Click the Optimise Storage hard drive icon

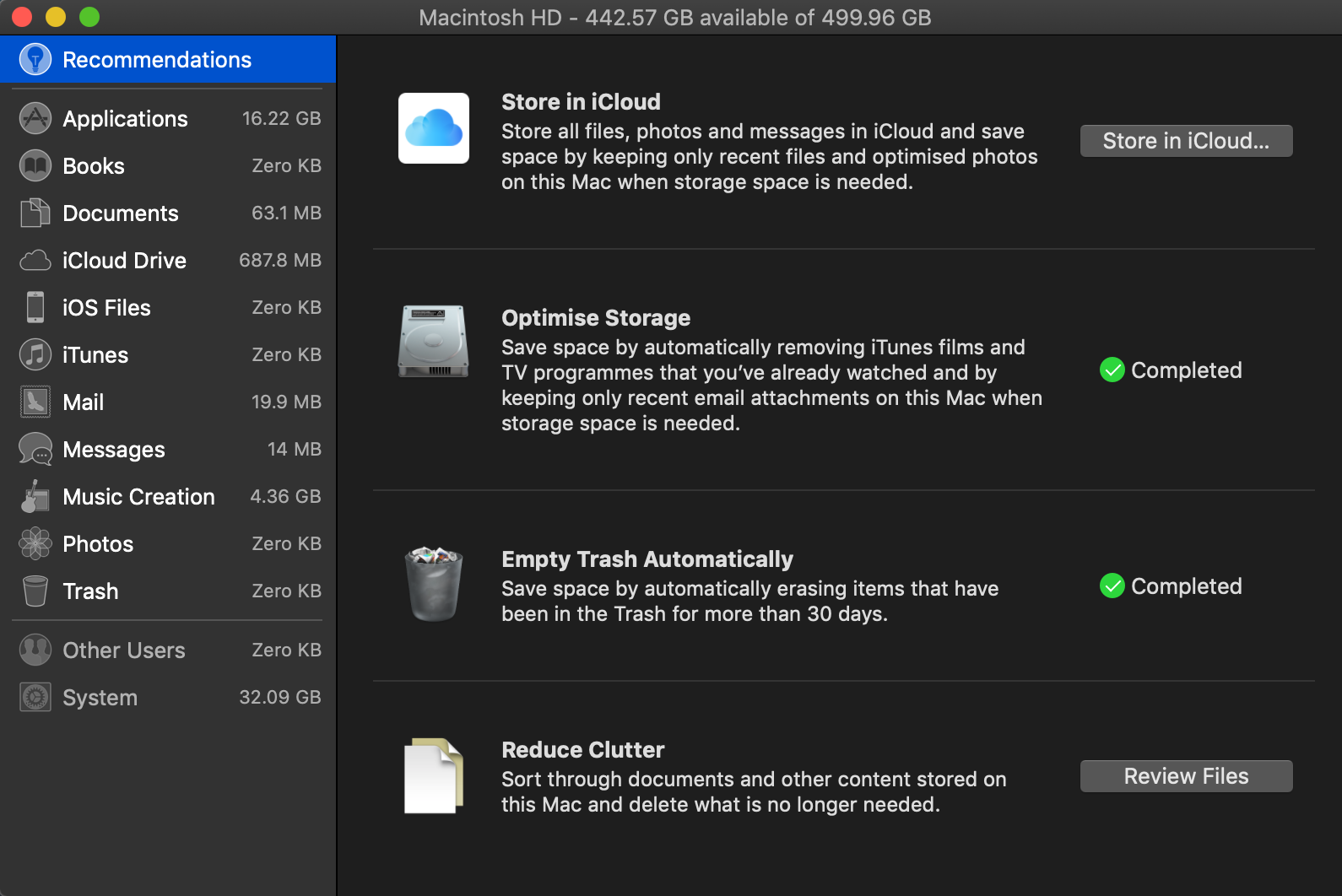(x=434, y=341)
